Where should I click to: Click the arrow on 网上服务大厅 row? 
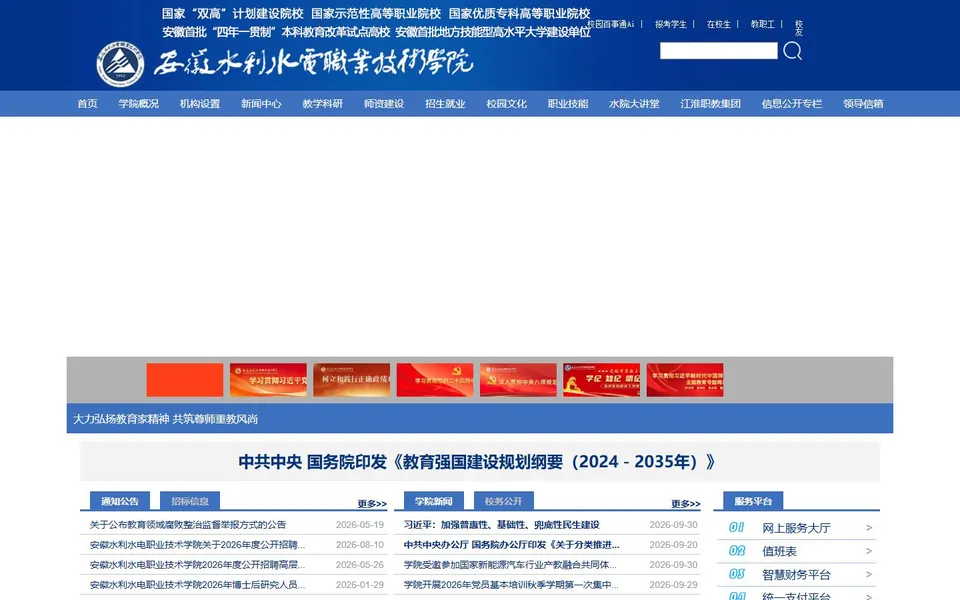pyautogui.click(x=869, y=528)
